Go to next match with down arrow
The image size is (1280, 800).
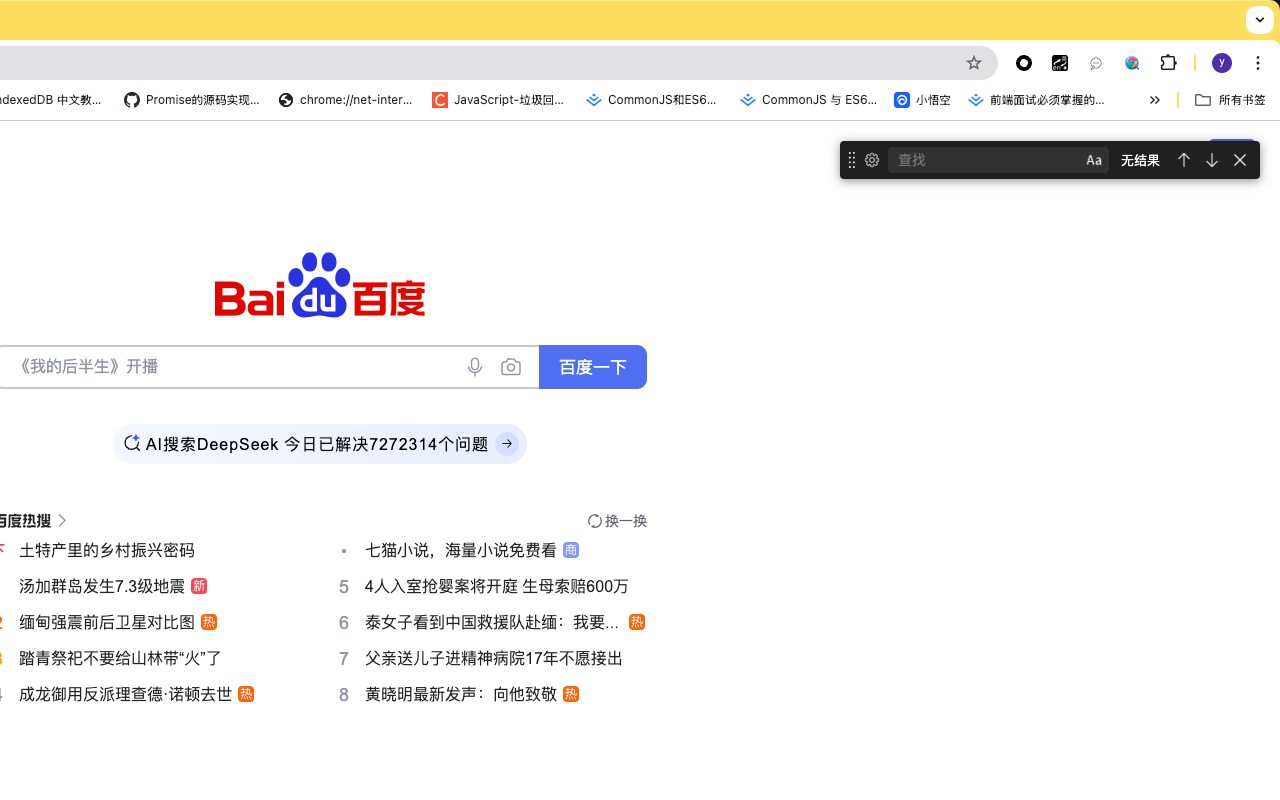point(1212,160)
